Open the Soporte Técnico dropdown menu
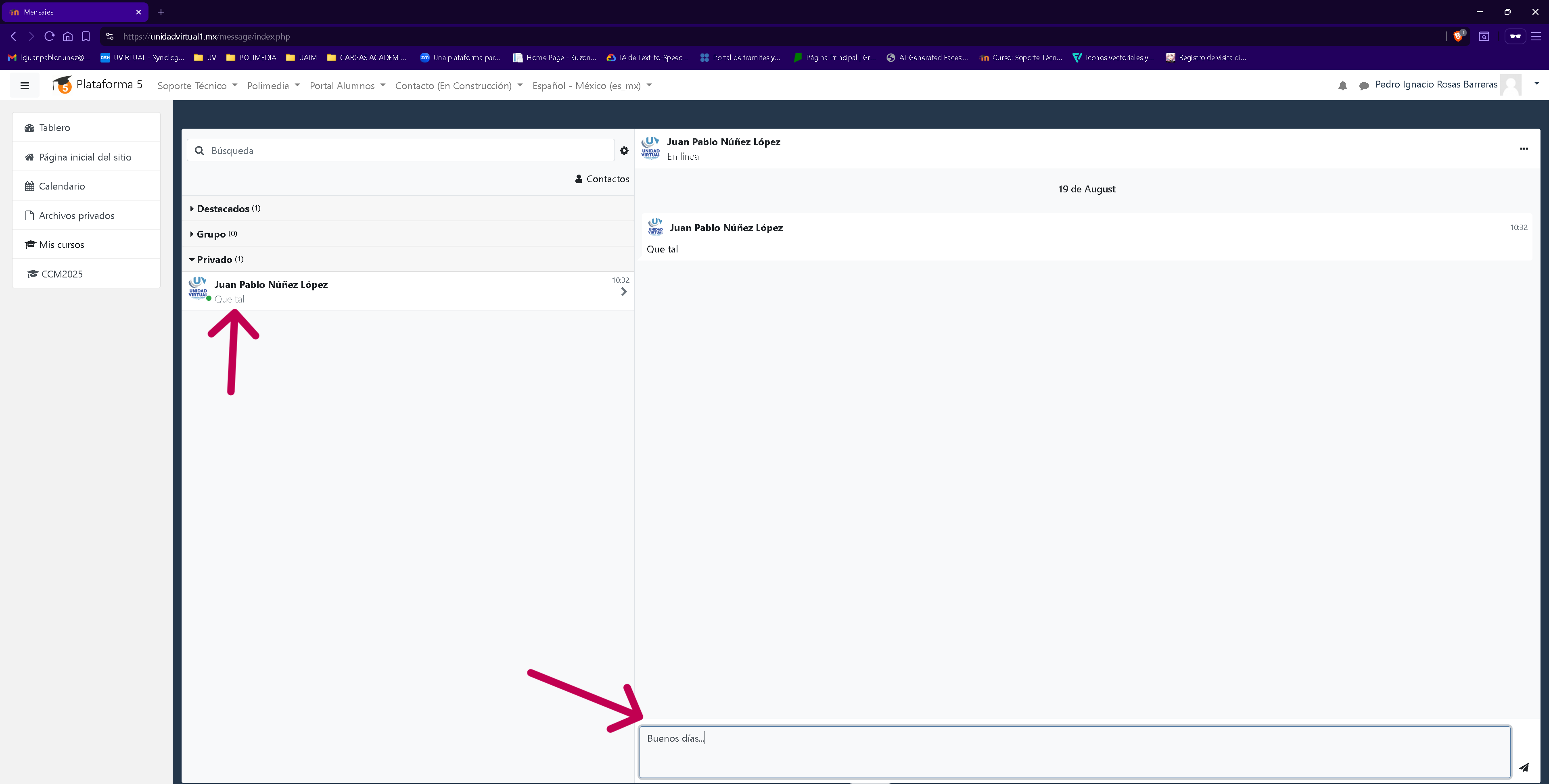The height and width of the screenshot is (784, 1549). coord(197,86)
